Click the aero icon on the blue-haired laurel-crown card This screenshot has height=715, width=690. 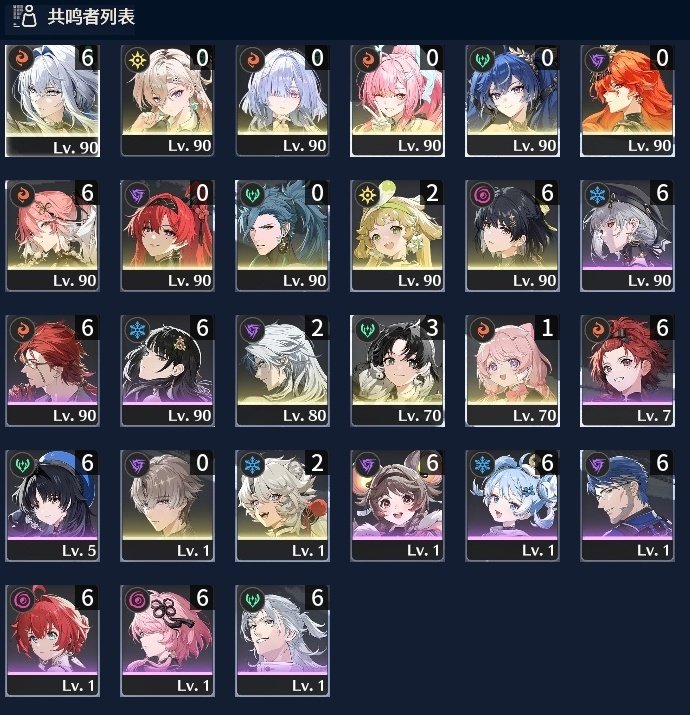(482, 60)
